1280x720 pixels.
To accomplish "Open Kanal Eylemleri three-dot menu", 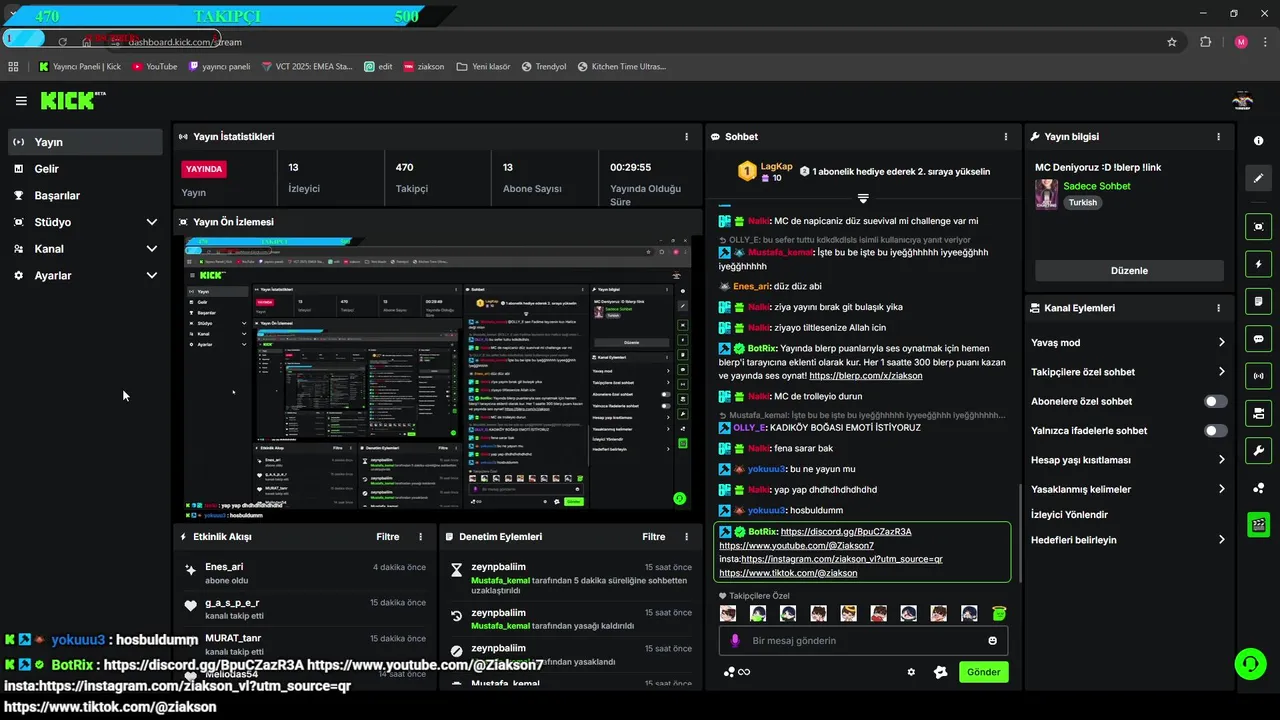I will pyautogui.click(x=1218, y=309).
